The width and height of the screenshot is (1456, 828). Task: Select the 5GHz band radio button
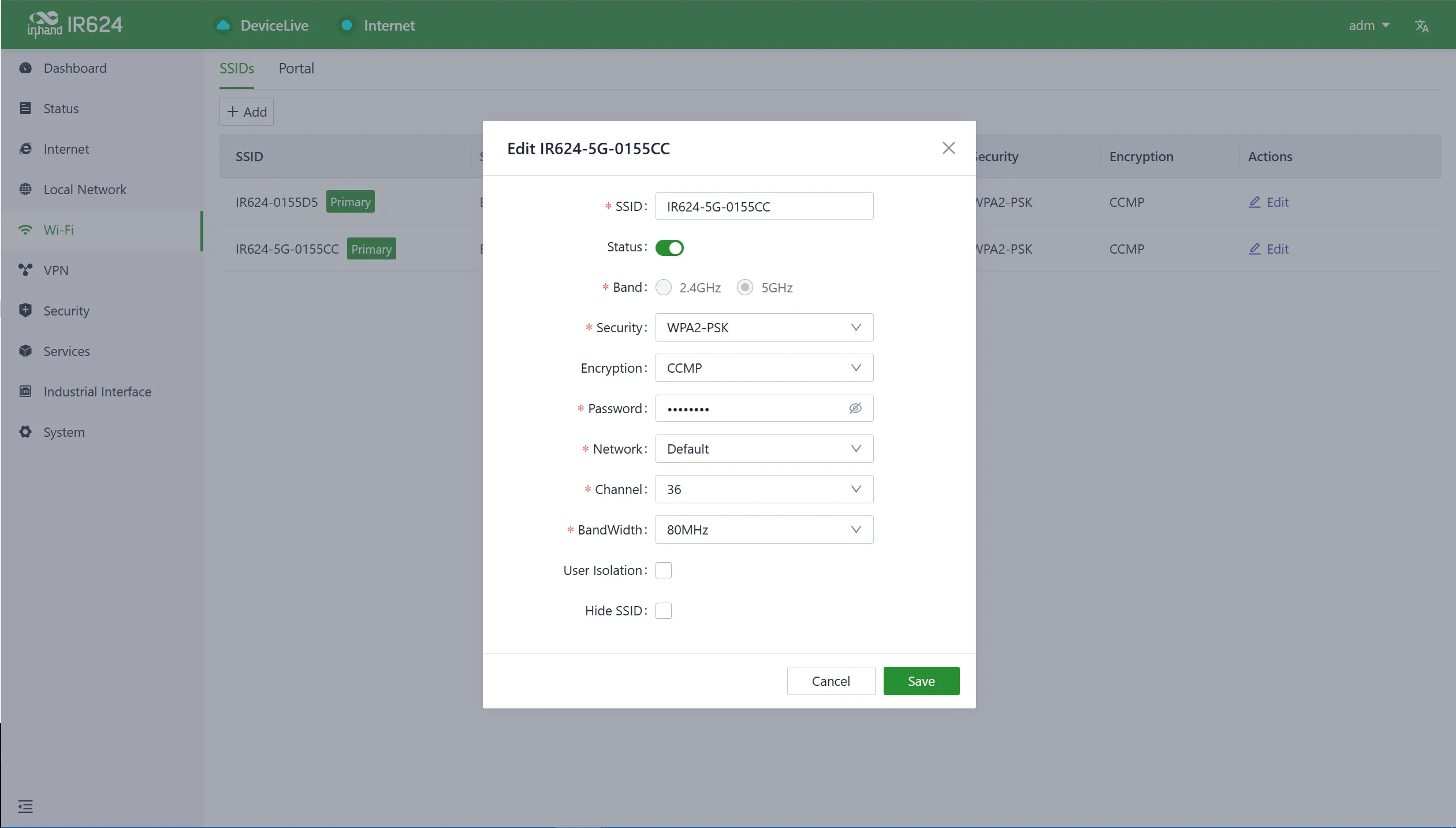(745, 287)
